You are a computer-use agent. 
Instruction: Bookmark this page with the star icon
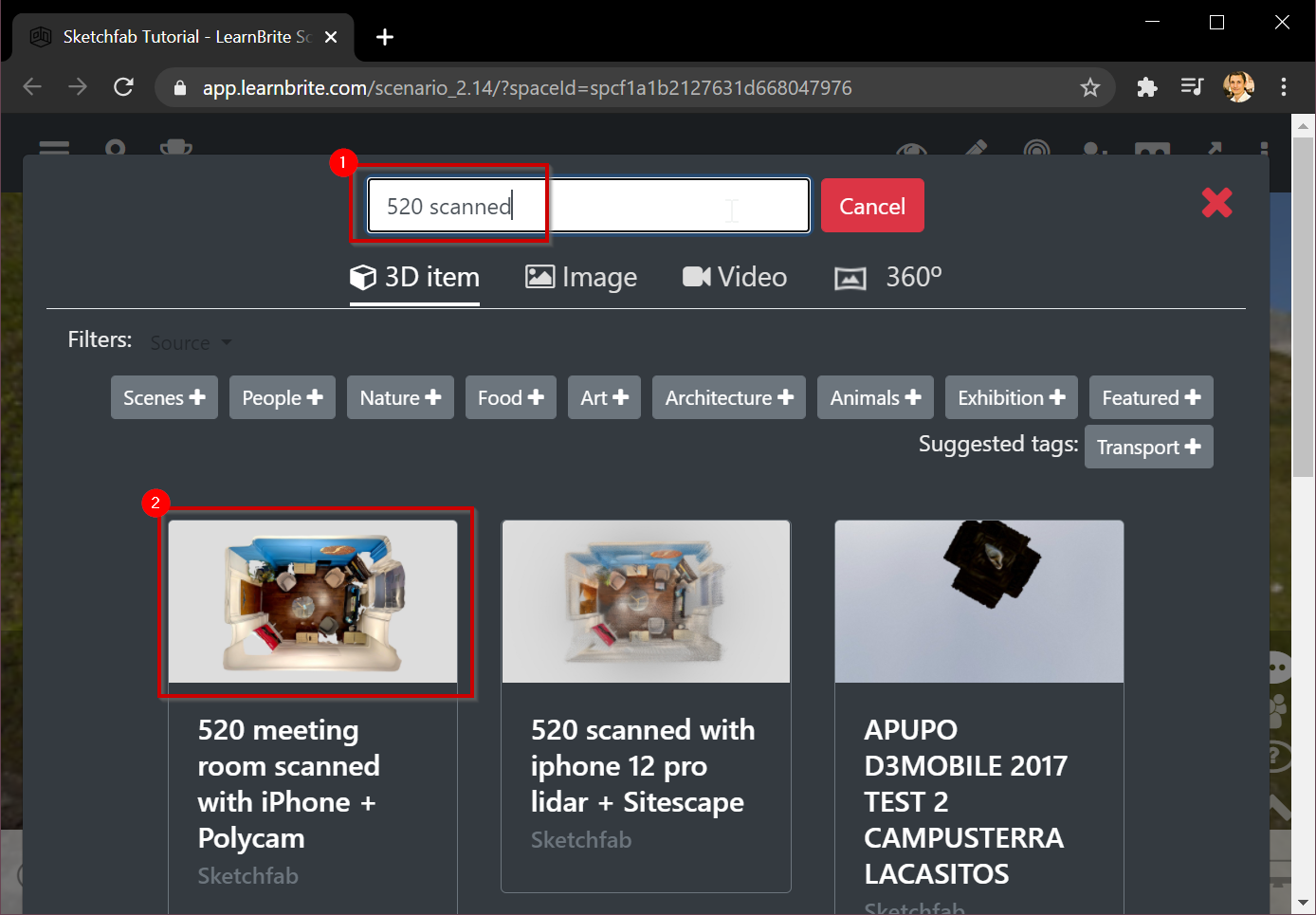[x=1090, y=87]
